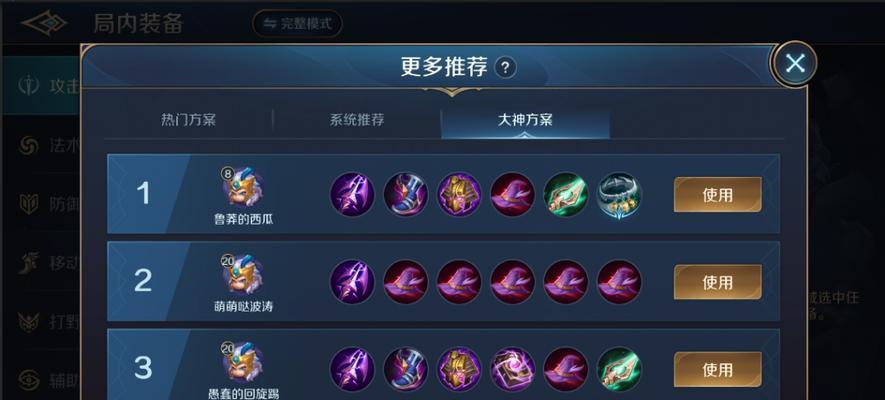The width and height of the screenshot is (885, 400).
Task: Select the boots item in build 1
Action: click(x=406, y=195)
